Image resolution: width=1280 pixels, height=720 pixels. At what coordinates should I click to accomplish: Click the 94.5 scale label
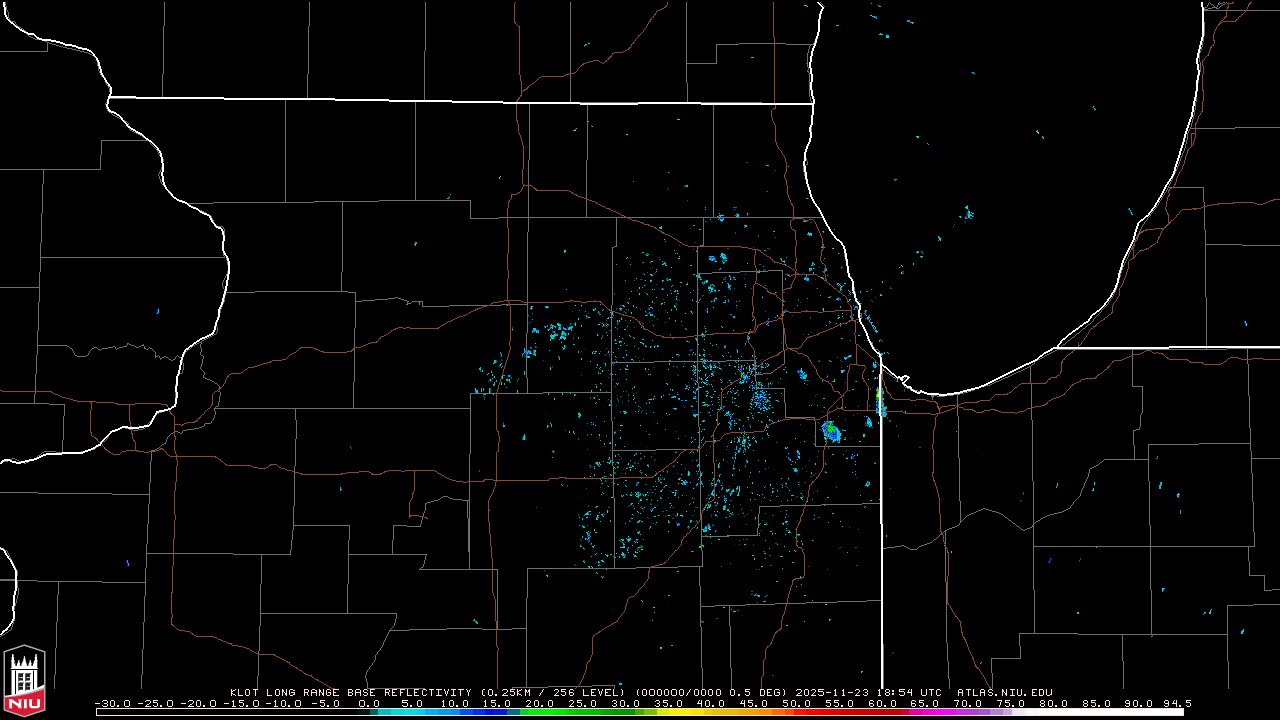(1176, 704)
